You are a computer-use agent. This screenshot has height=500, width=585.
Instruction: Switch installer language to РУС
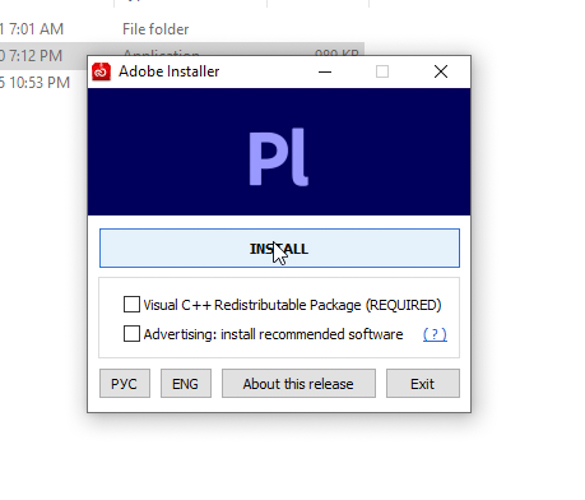click(125, 384)
